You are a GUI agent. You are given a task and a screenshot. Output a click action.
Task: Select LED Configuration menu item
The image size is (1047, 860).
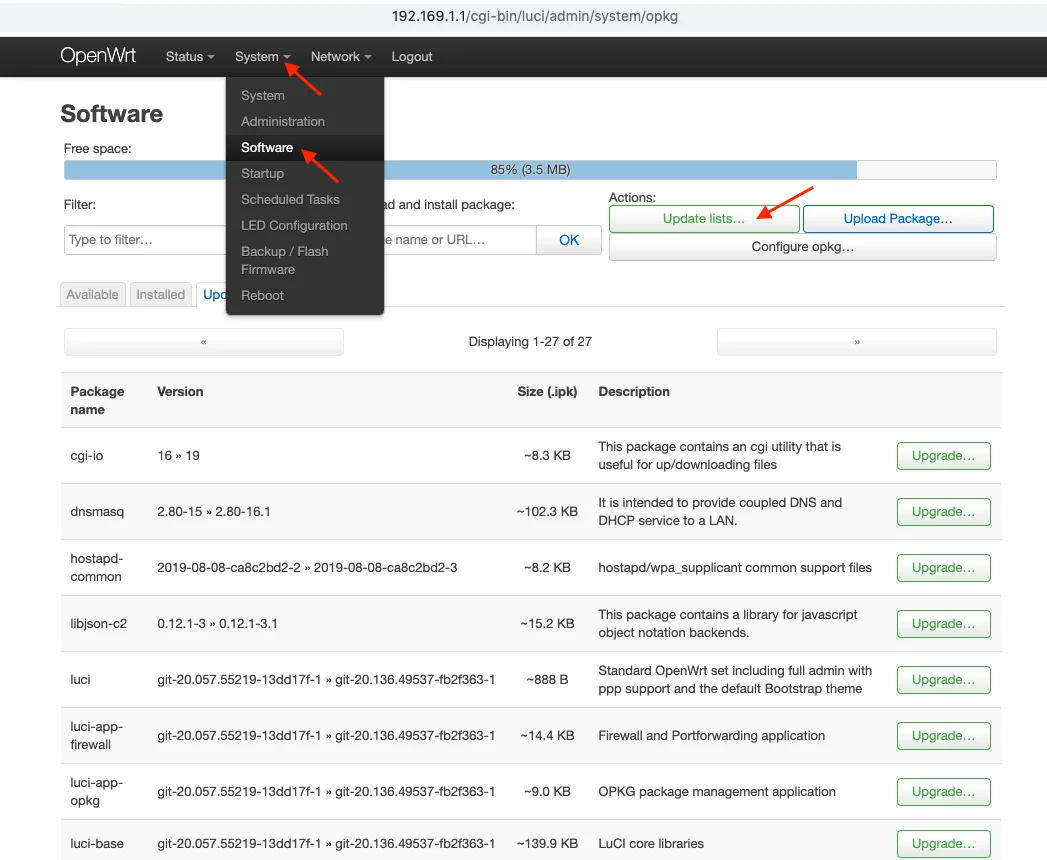pos(294,225)
